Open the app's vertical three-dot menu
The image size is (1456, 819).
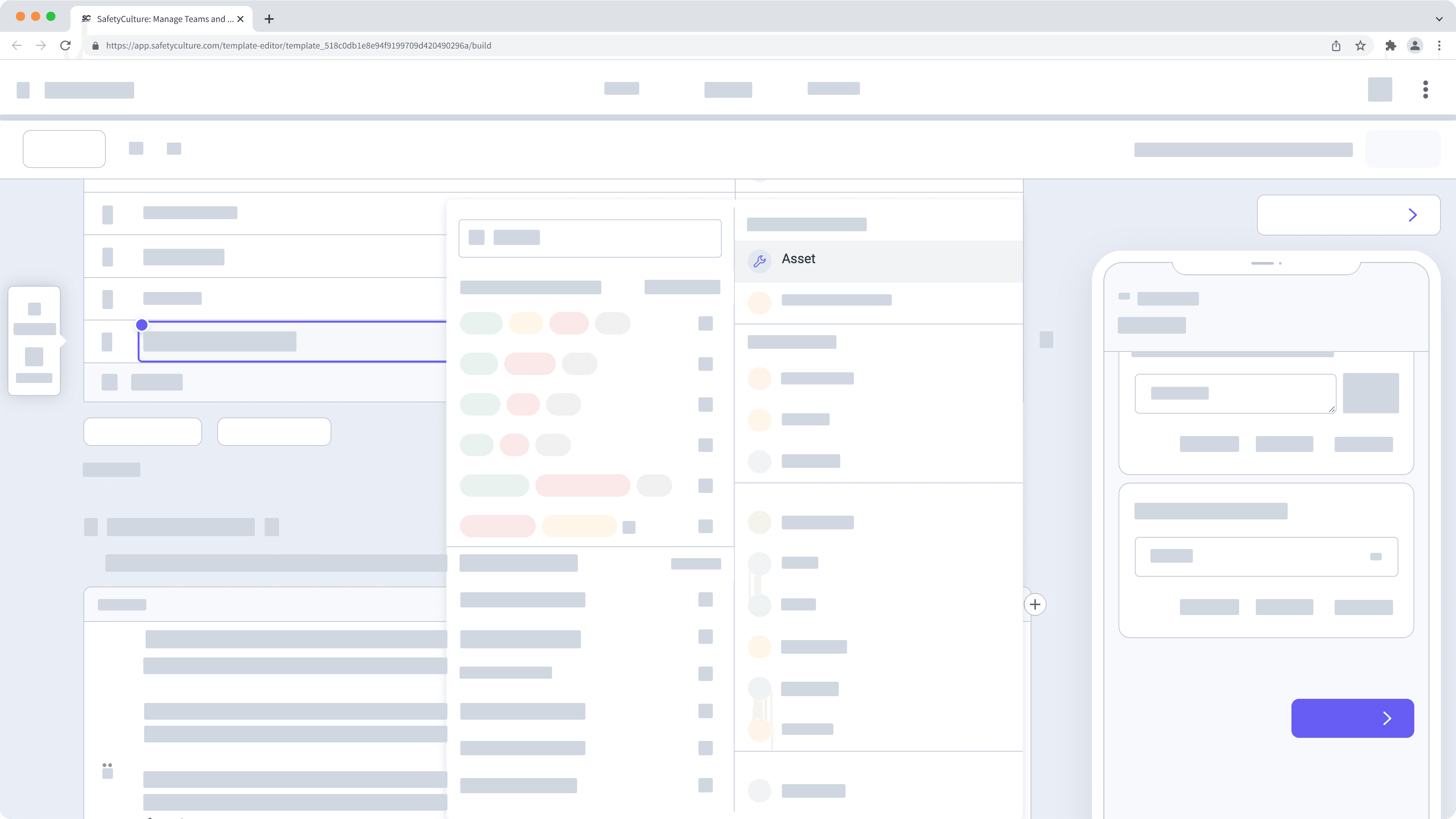[1426, 89]
